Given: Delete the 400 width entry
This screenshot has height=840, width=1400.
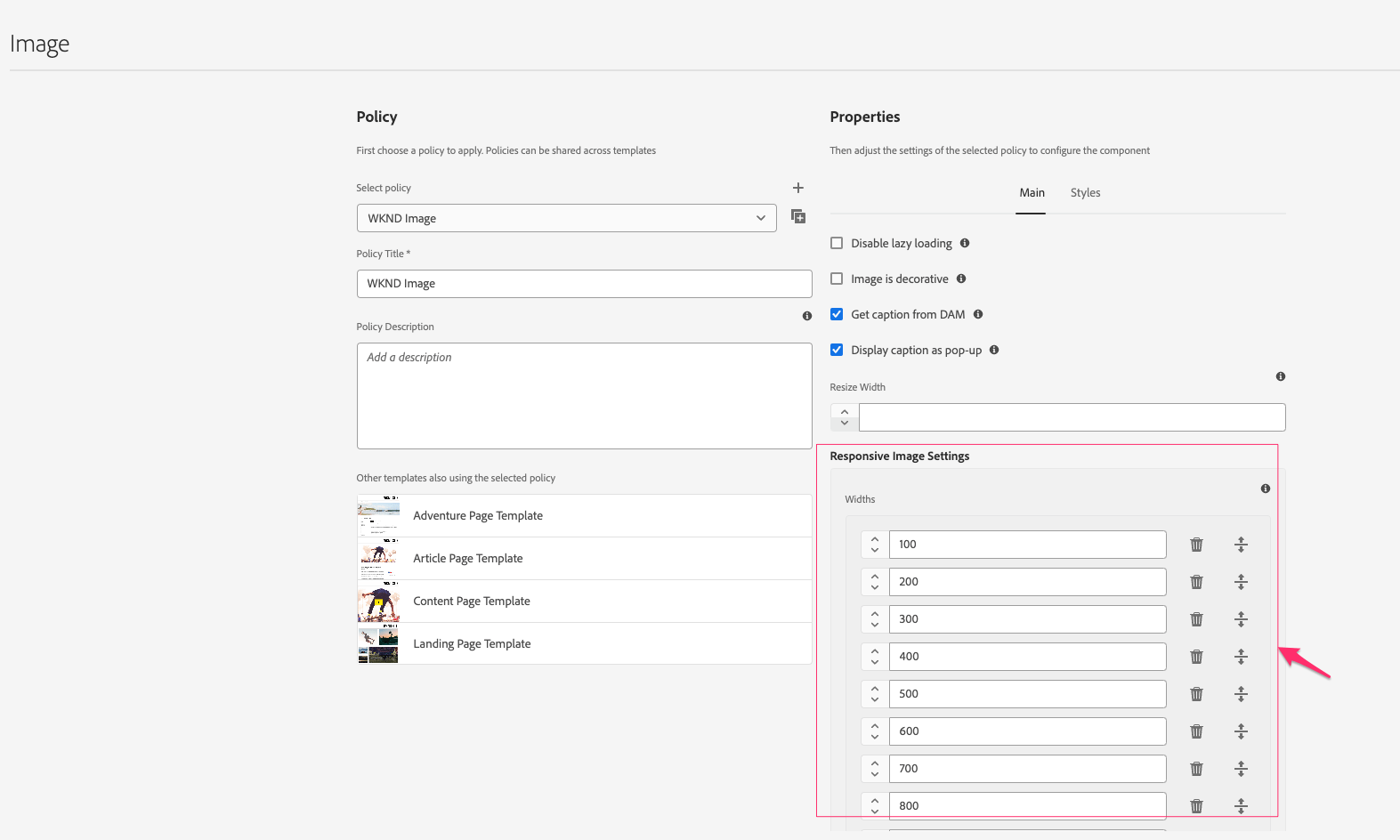Looking at the screenshot, I should pyautogui.click(x=1197, y=657).
